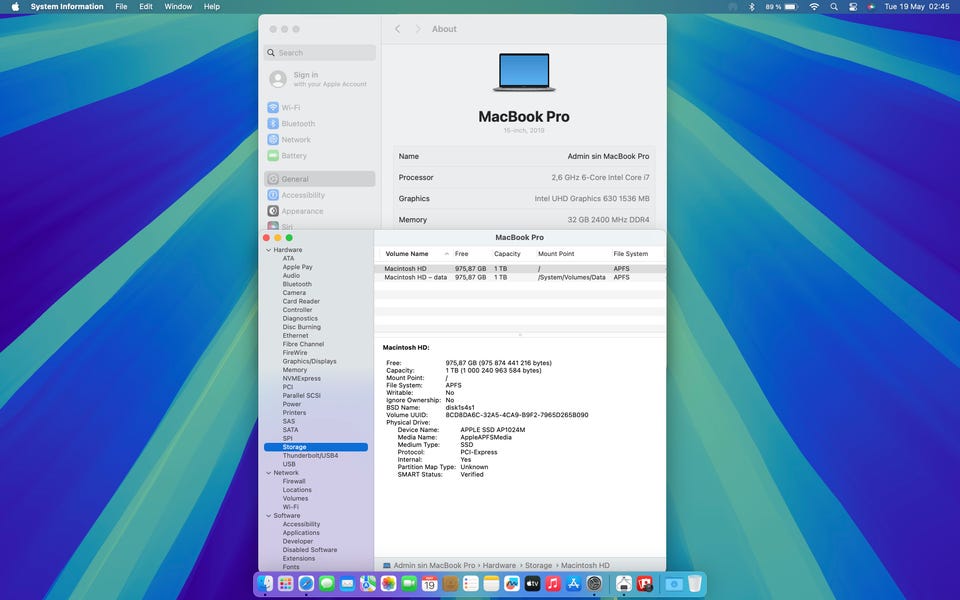Viewport: 960px width, 600px height.
Task: Open the System Information app menu
Action: 67,7
